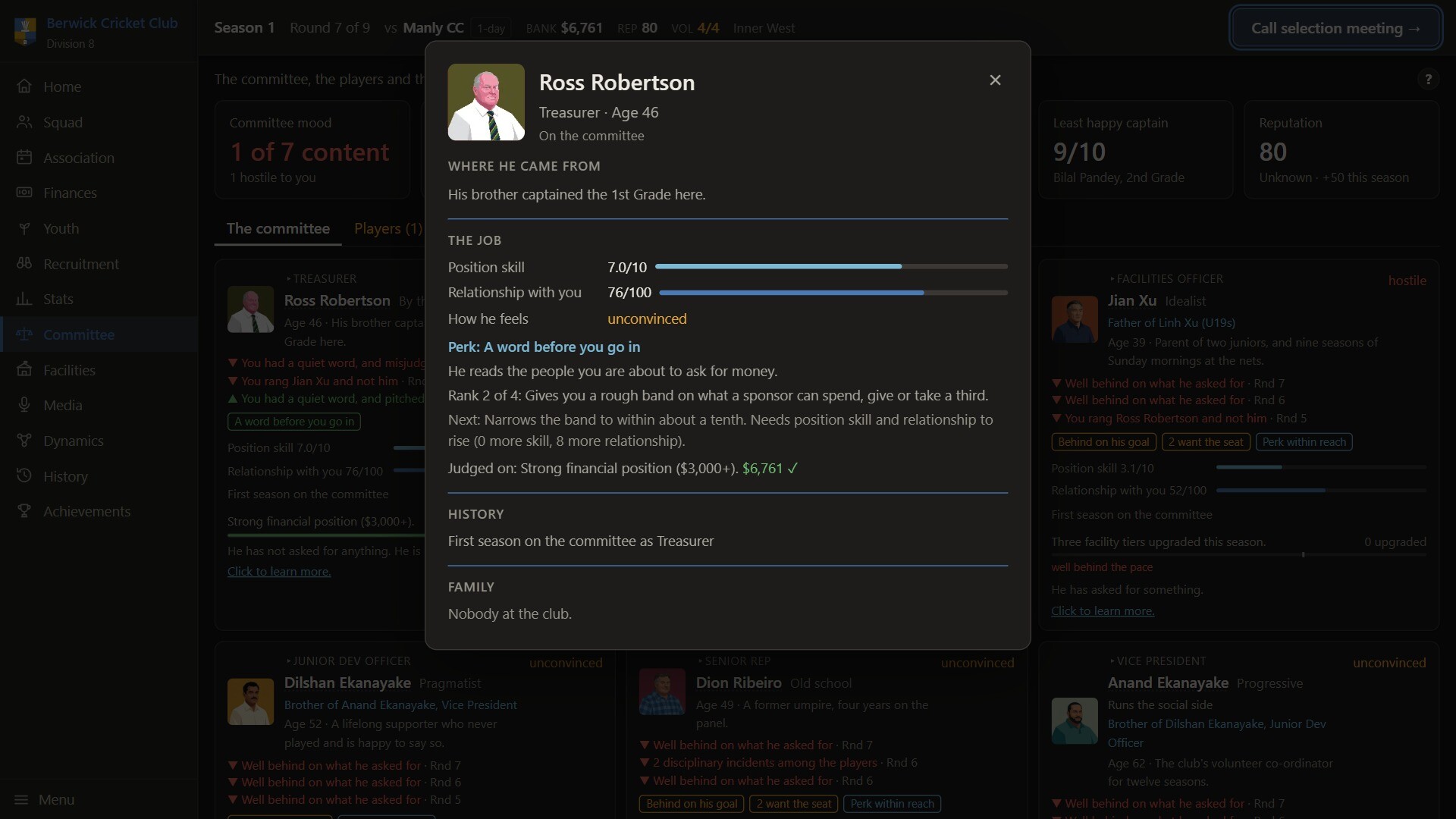This screenshot has width=1456, height=819.
Task: Select the Association calendar icon
Action: coord(24,158)
